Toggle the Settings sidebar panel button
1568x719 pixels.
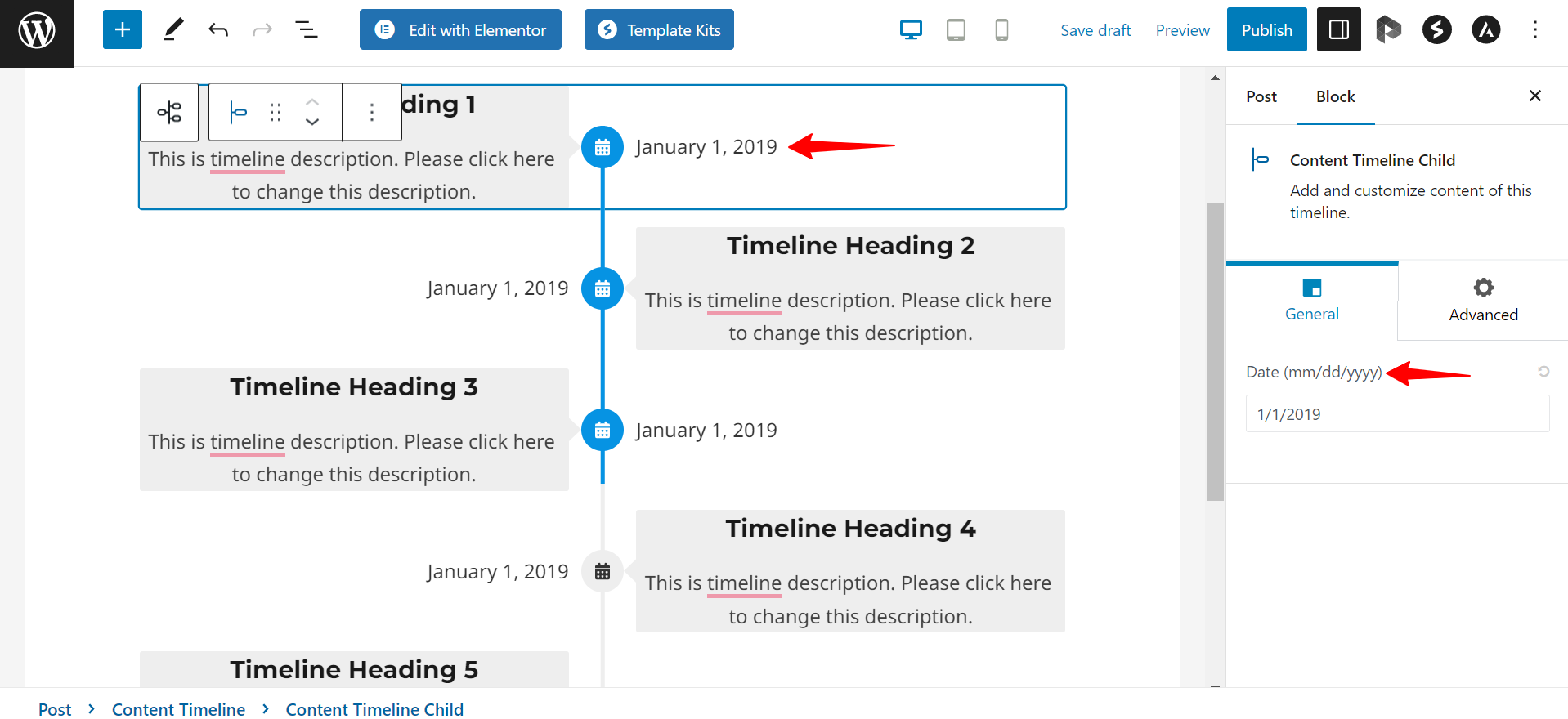[1338, 30]
